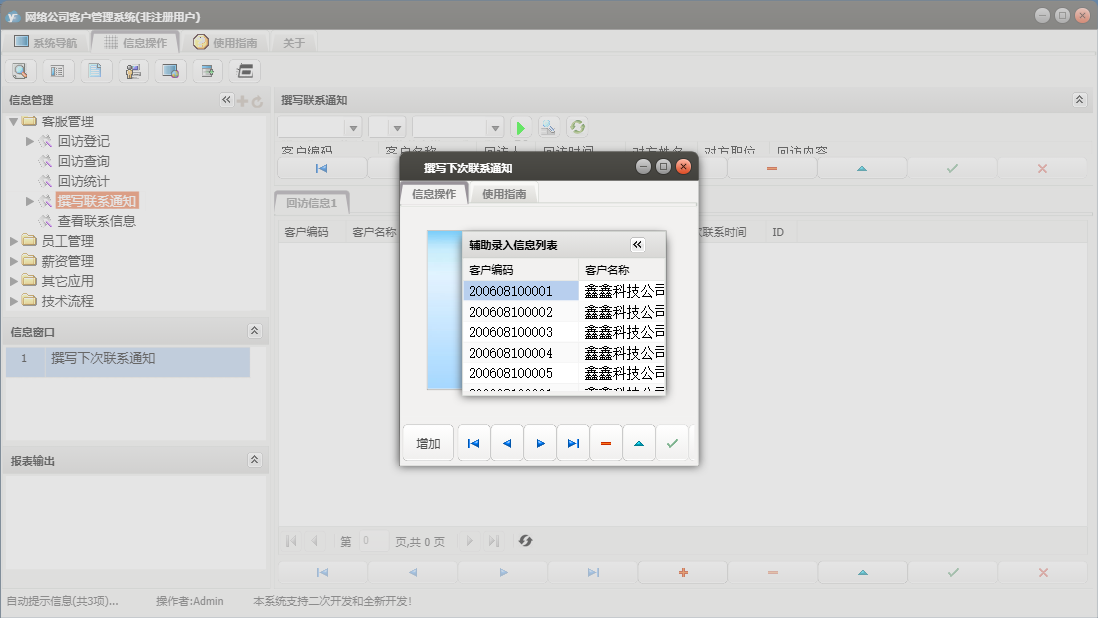Collapse the 辅助录入信息列表 popup panel
1098x618 pixels.
[637, 245]
